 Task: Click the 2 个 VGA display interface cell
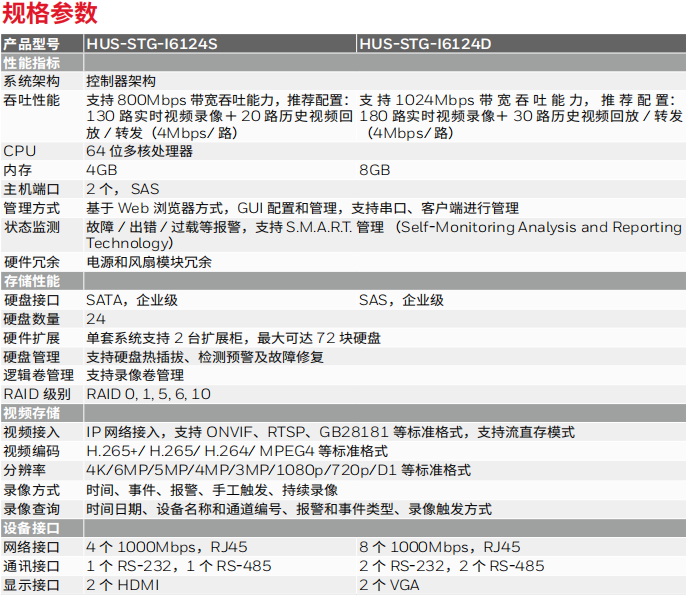pos(391,585)
